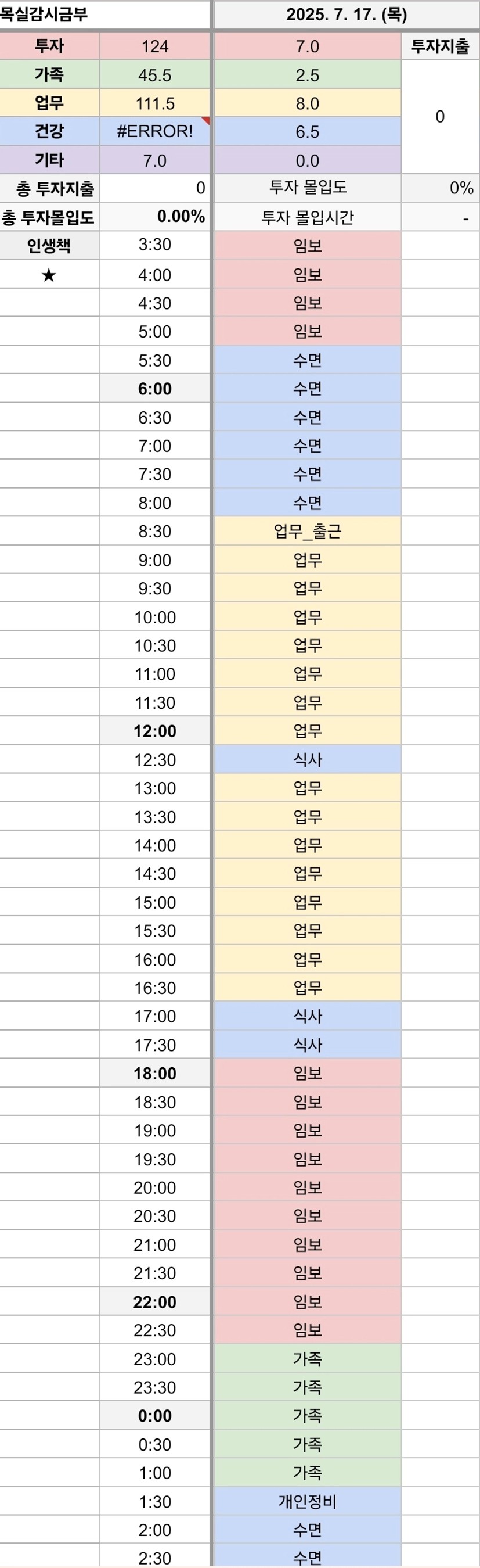Image resolution: width=480 pixels, height=1568 pixels.
Task: Select the green 가족 category label
Action: 49,74
